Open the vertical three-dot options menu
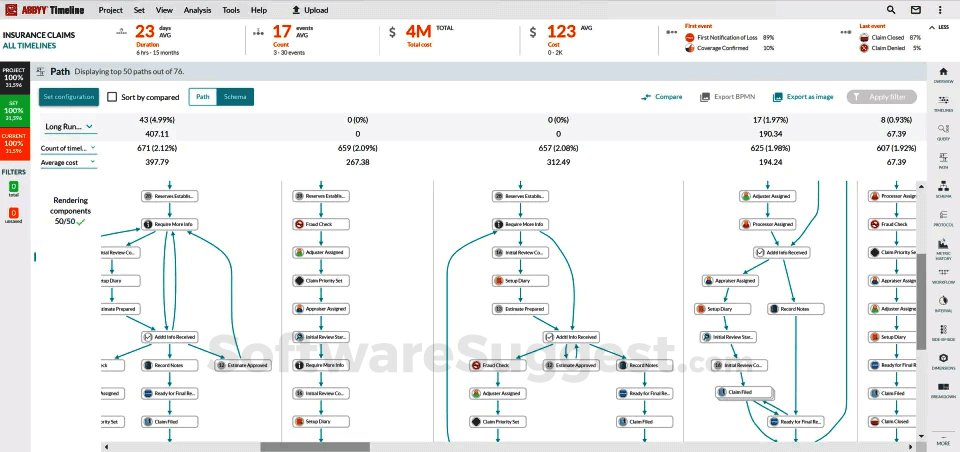Screen dimensions: 960x452 tap(940, 10)
